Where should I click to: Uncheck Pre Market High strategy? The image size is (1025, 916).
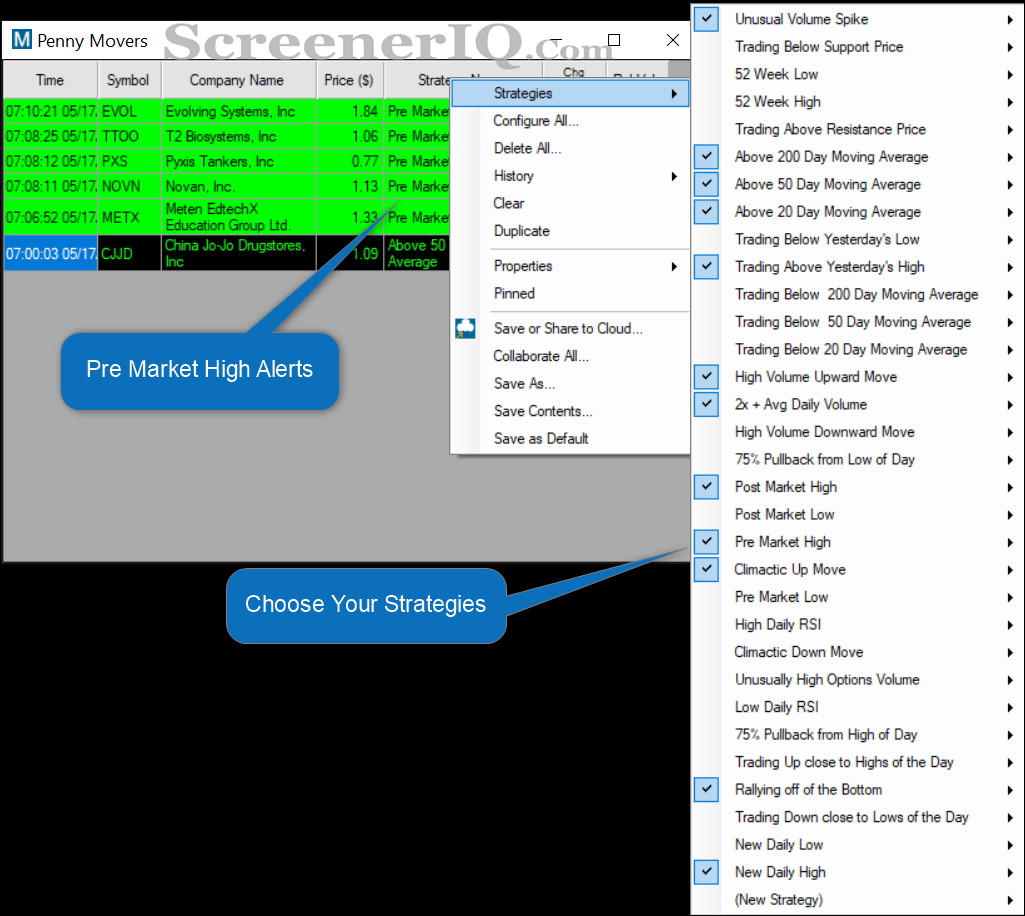pos(707,541)
